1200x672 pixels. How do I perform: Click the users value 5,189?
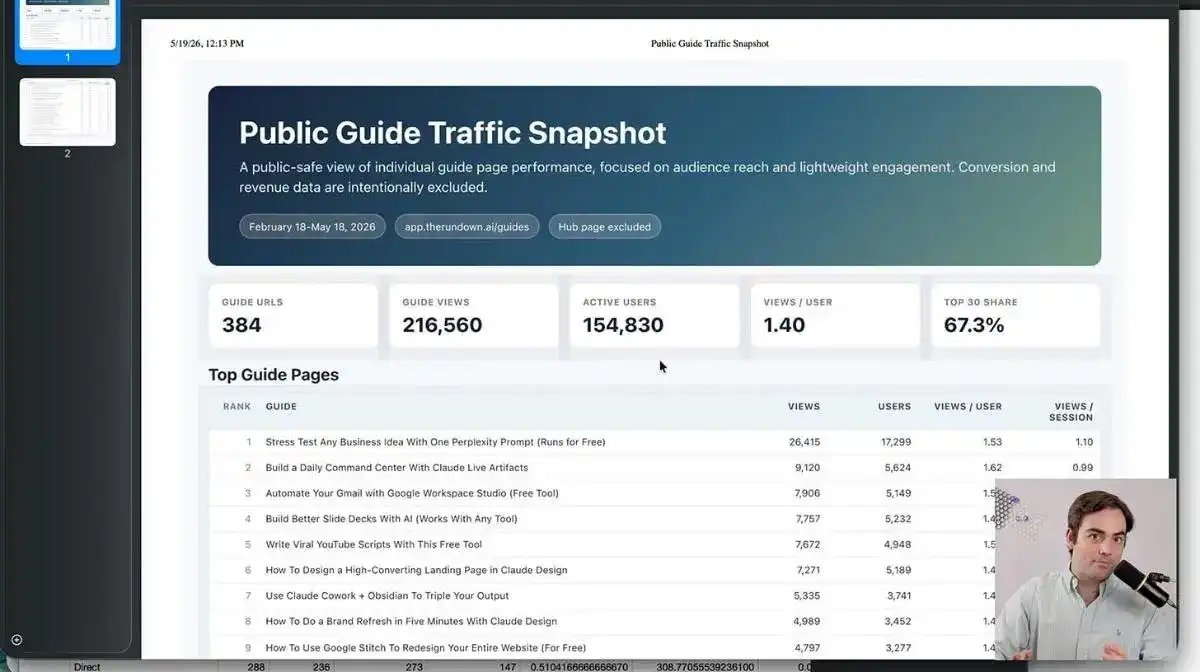coord(897,570)
